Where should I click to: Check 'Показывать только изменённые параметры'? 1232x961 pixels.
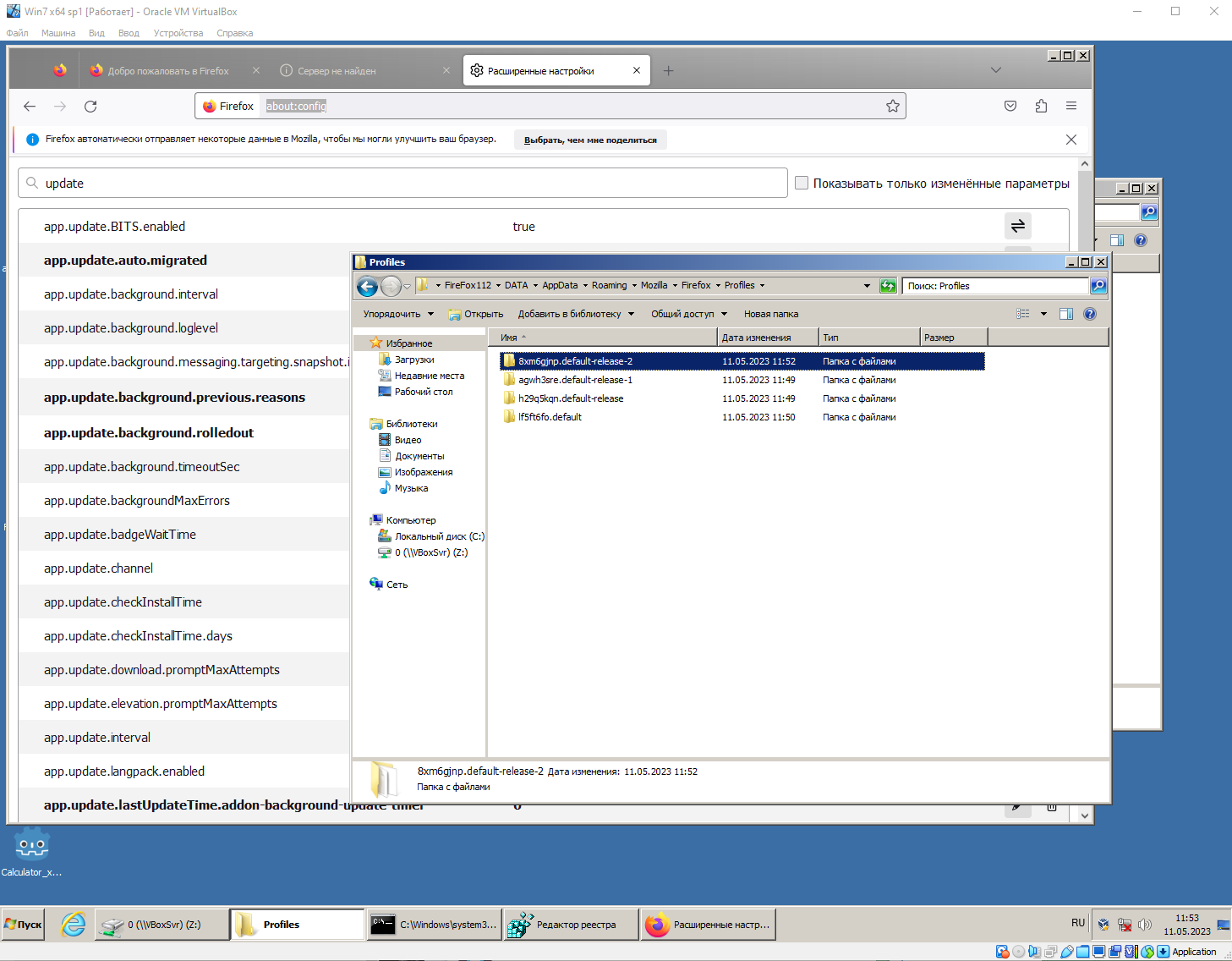tap(802, 183)
